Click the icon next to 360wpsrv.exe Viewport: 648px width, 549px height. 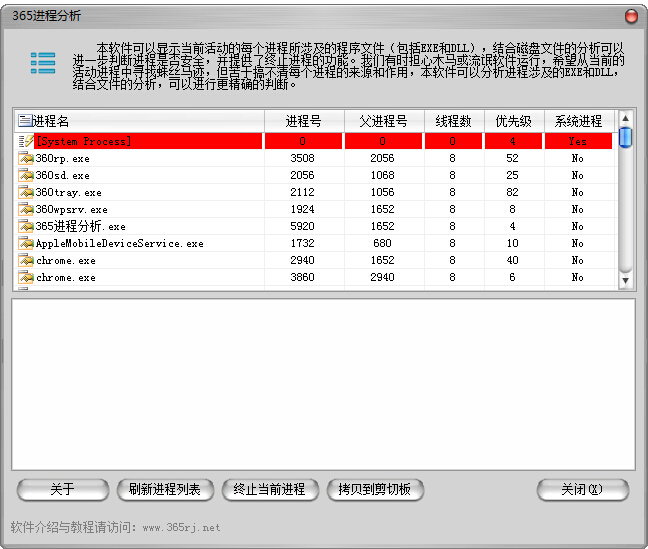pyautogui.click(x=26, y=209)
